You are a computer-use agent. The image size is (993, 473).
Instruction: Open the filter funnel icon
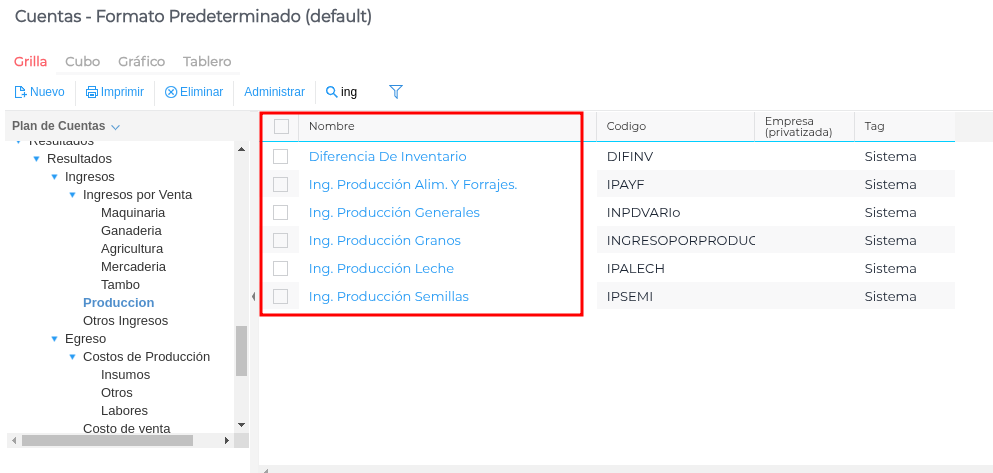click(x=396, y=92)
